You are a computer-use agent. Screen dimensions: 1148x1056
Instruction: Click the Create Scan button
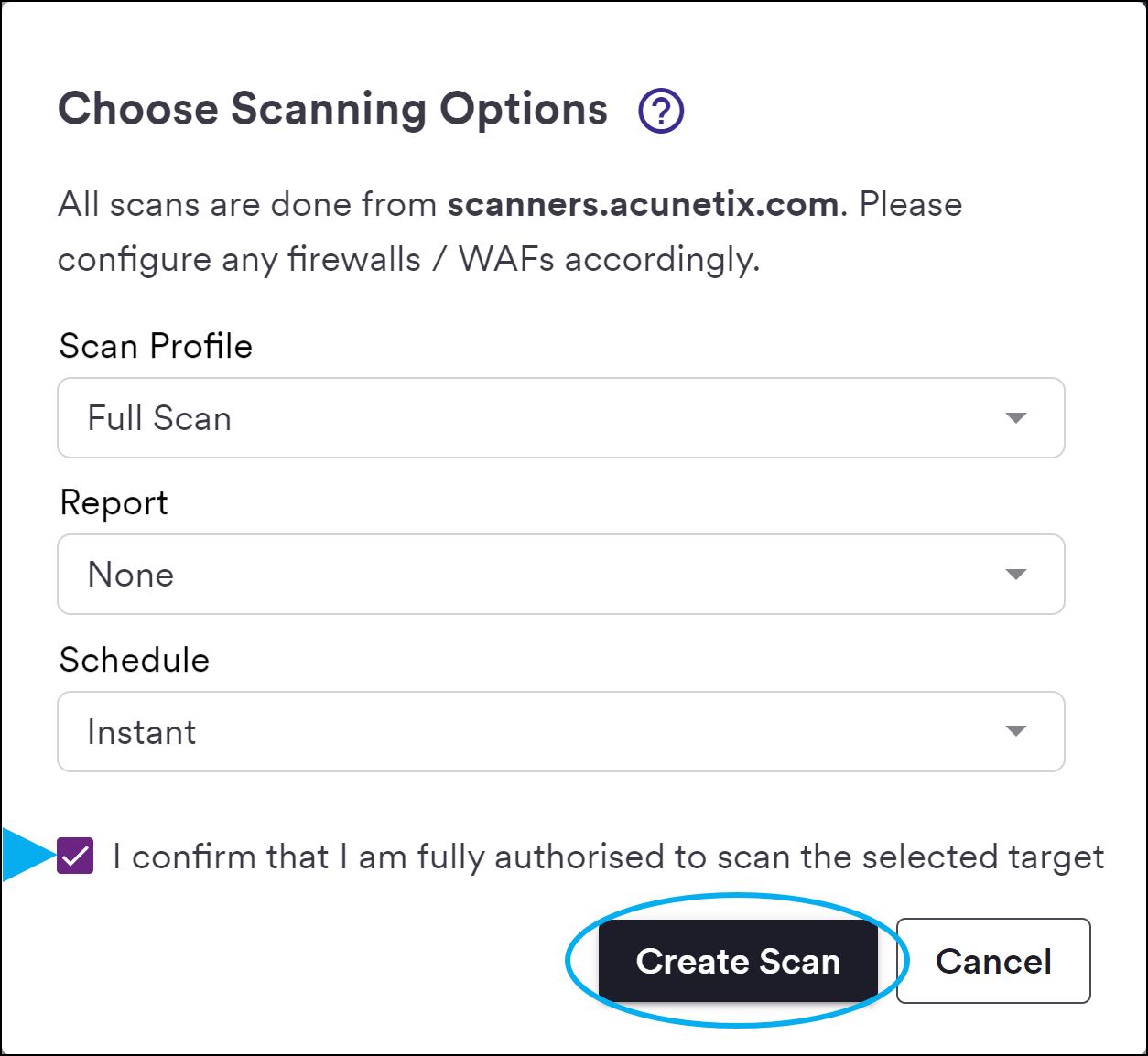tap(738, 961)
